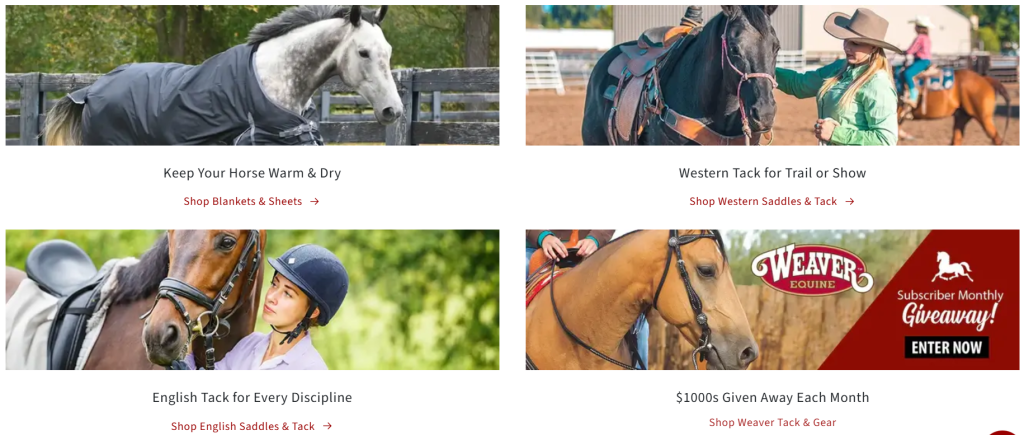Screen dimensions: 1024x435
Task: Open the gray blanketed horse image
Action: point(253,75)
